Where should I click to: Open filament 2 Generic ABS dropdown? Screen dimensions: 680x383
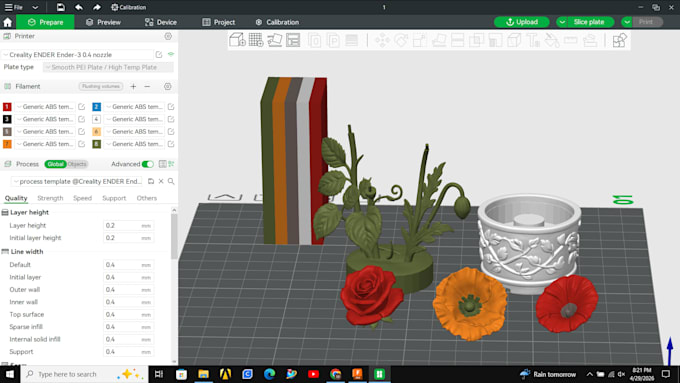pyautogui.click(x=134, y=107)
